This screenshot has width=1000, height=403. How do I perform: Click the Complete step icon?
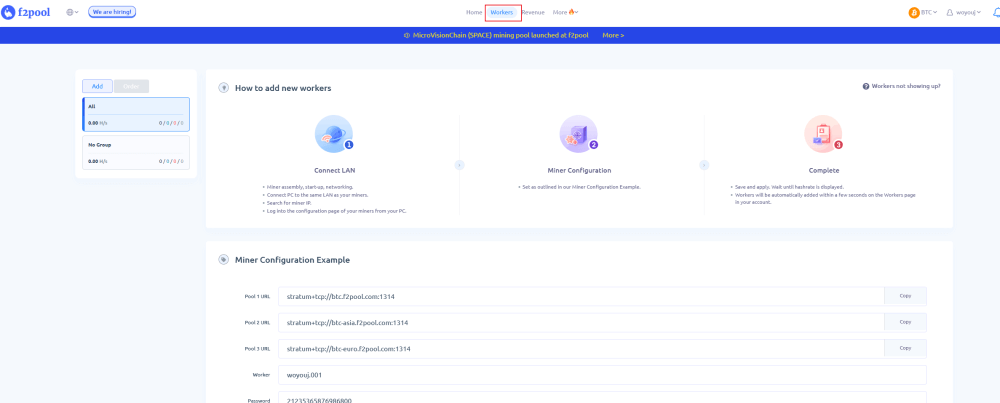[x=823, y=134]
